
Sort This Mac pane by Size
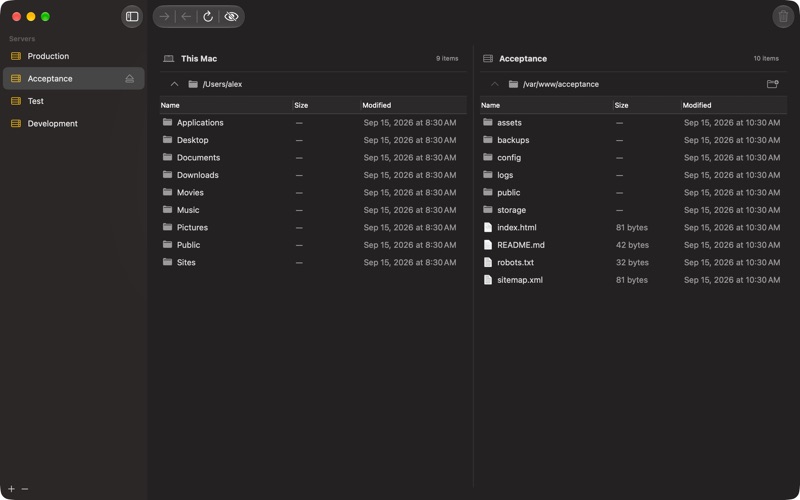tap(327, 105)
